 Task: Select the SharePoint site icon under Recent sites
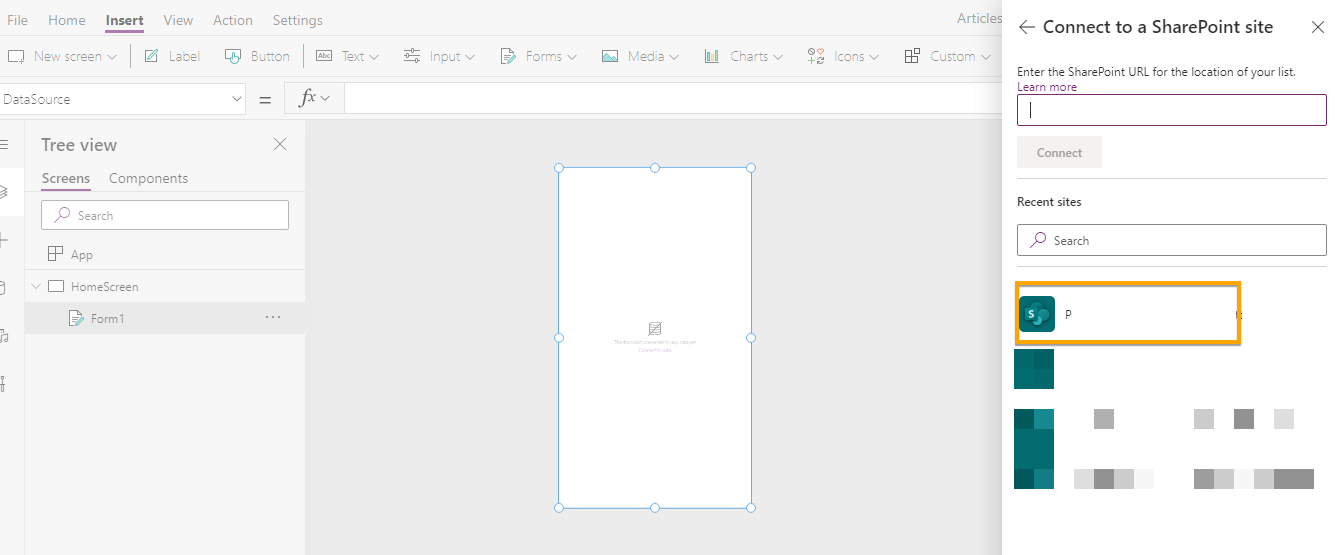[1037, 314]
